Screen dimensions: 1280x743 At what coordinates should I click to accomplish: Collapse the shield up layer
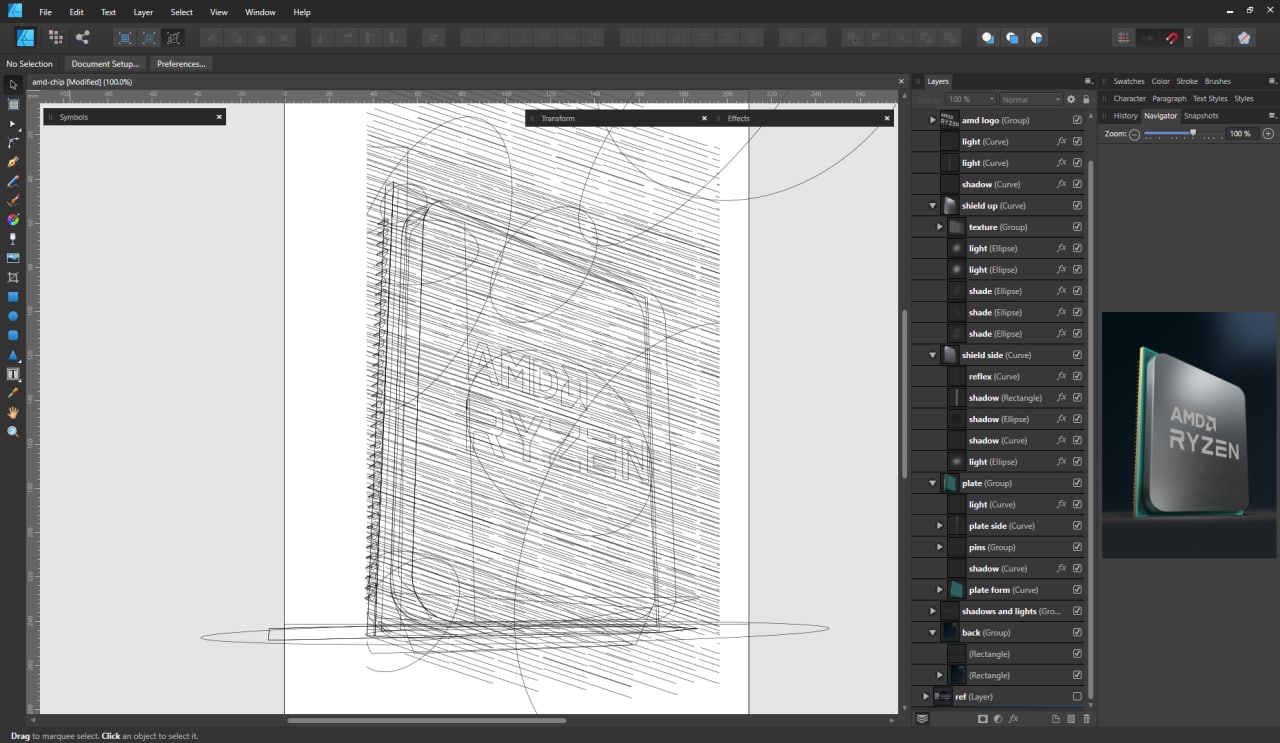933,206
